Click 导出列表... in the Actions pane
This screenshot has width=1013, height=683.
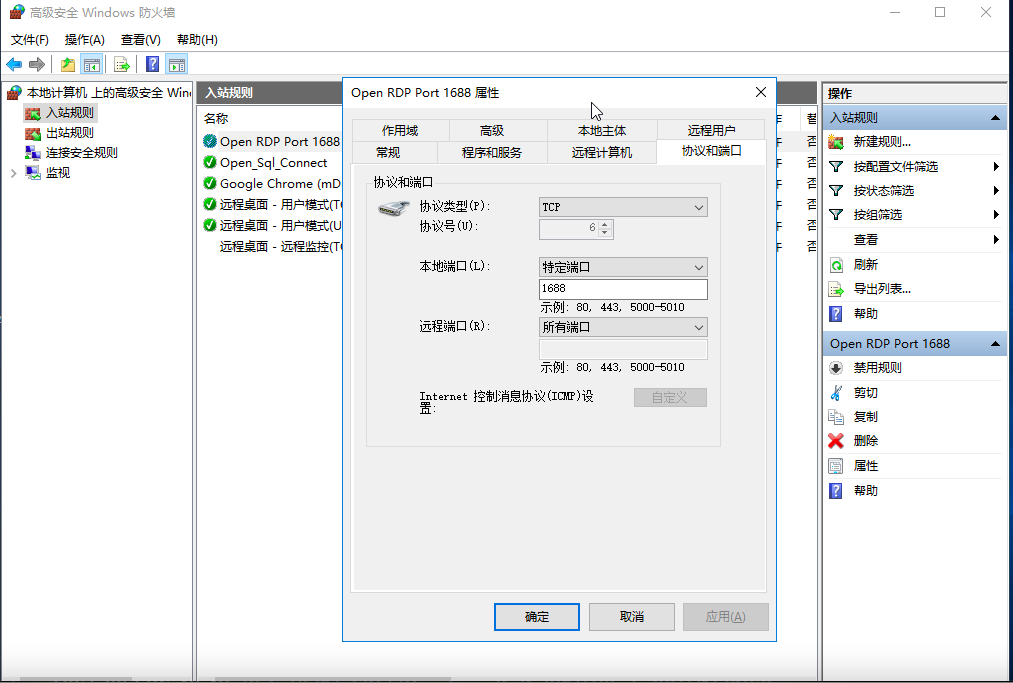[882, 289]
